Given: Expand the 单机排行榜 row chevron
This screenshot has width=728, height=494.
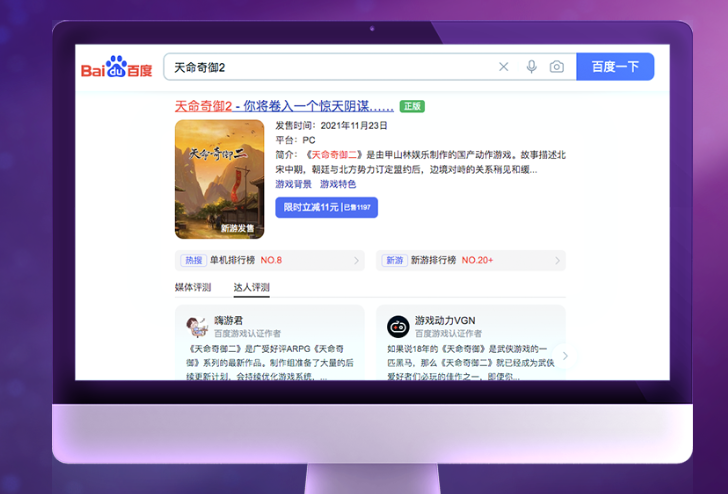Looking at the screenshot, I should 357,261.
